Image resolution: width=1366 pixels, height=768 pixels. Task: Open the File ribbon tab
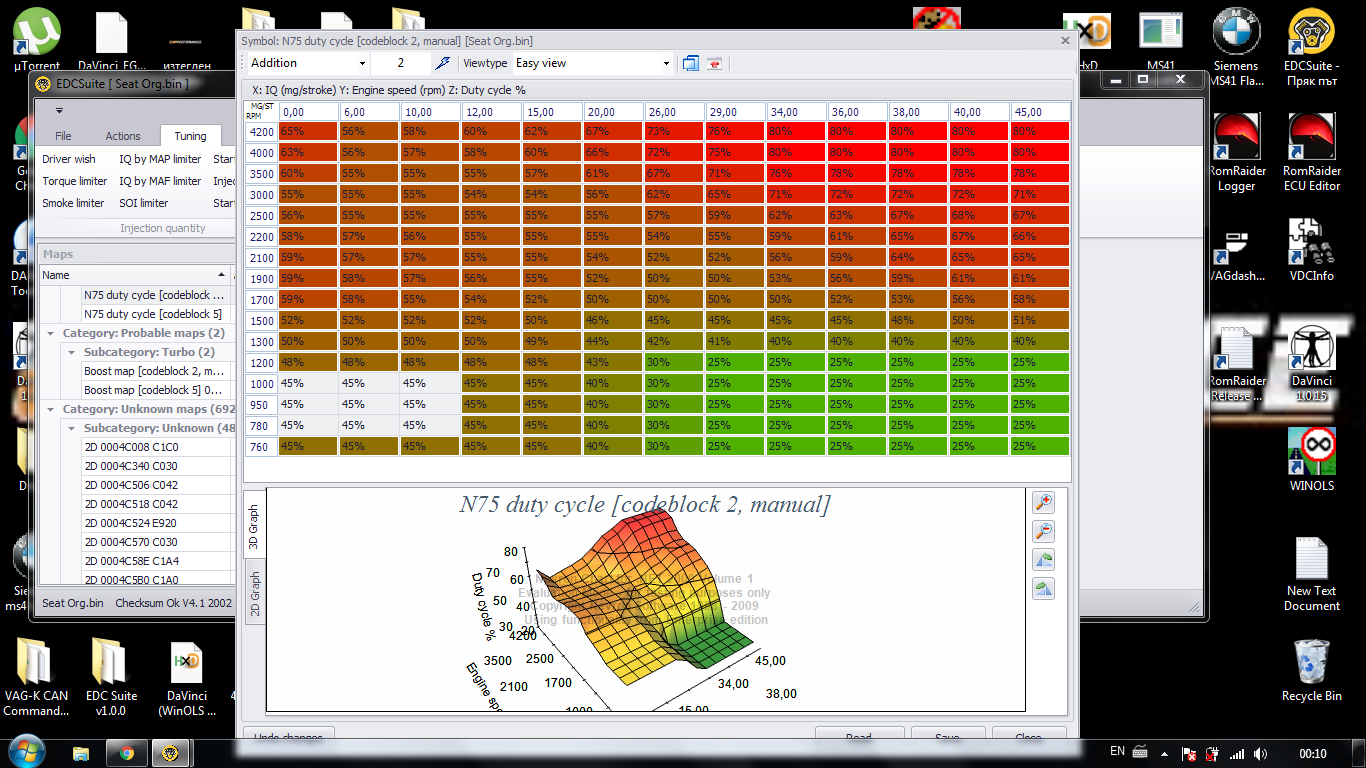coord(63,136)
